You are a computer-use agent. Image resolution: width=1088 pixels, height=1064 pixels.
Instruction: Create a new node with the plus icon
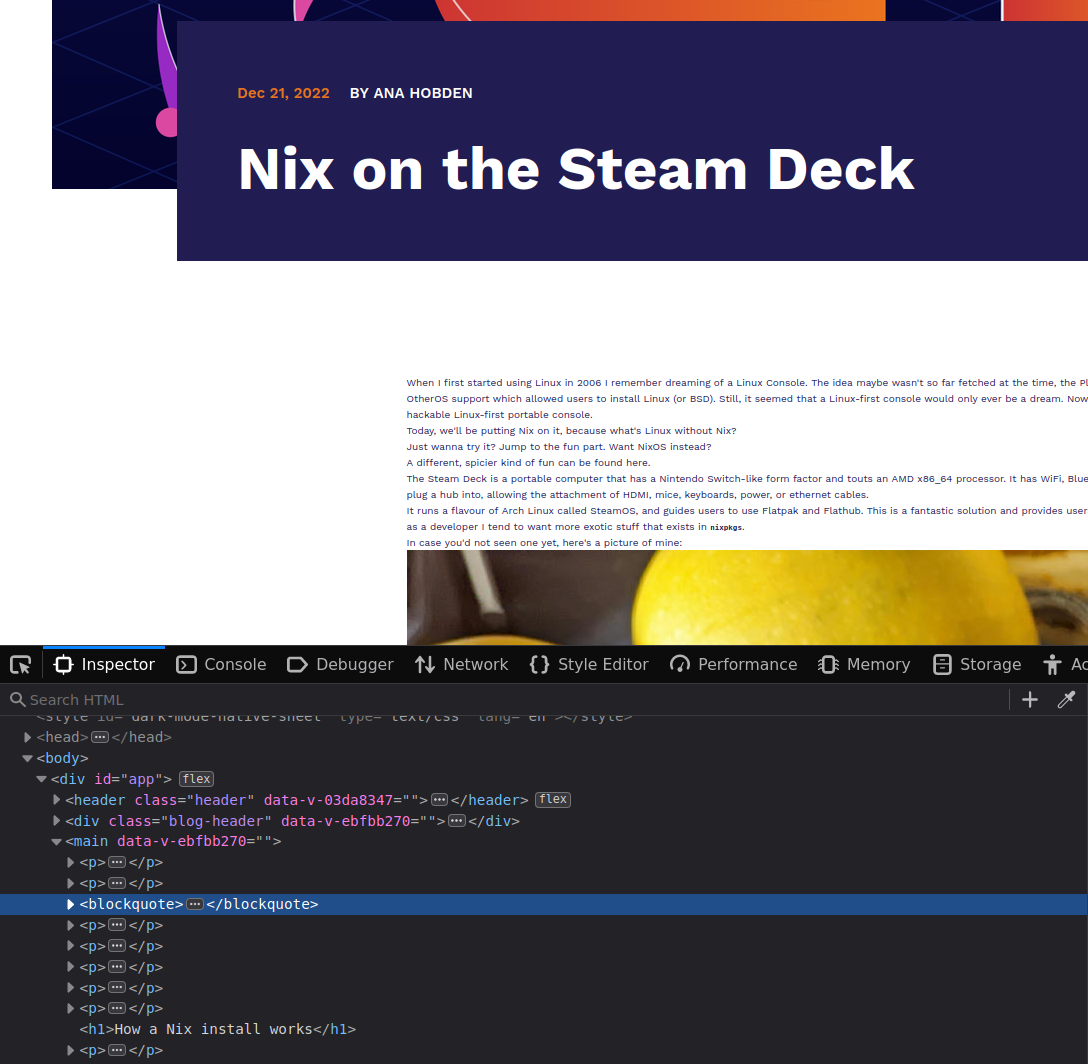pos(1029,699)
